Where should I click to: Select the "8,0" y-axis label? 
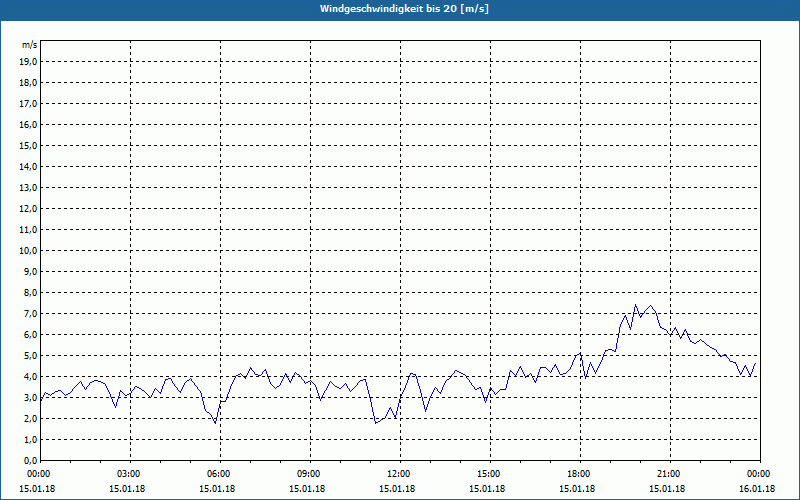pyautogui.click(x=30, y=292)
